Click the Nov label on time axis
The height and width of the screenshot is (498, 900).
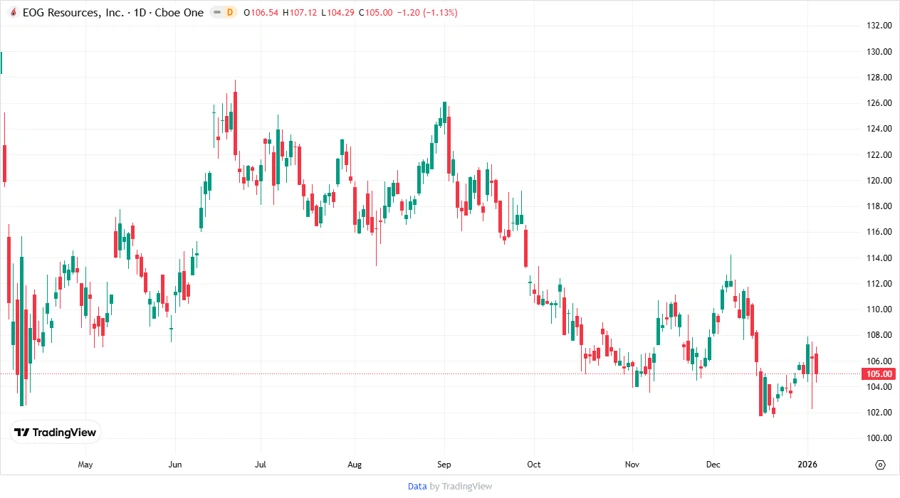(632, 464)
